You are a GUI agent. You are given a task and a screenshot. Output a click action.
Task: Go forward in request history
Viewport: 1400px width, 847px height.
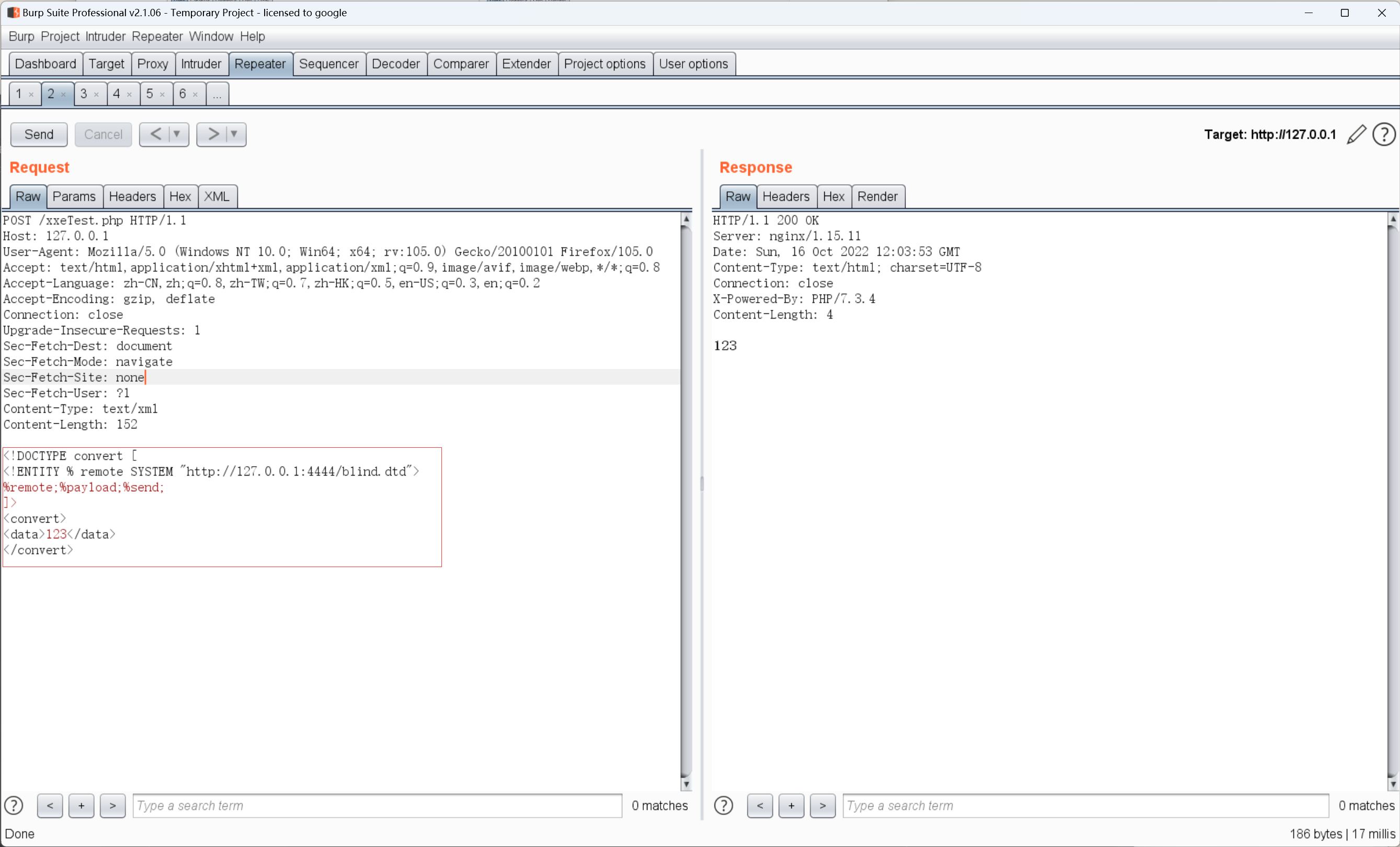pyautogui.click(x=212, y=134)
